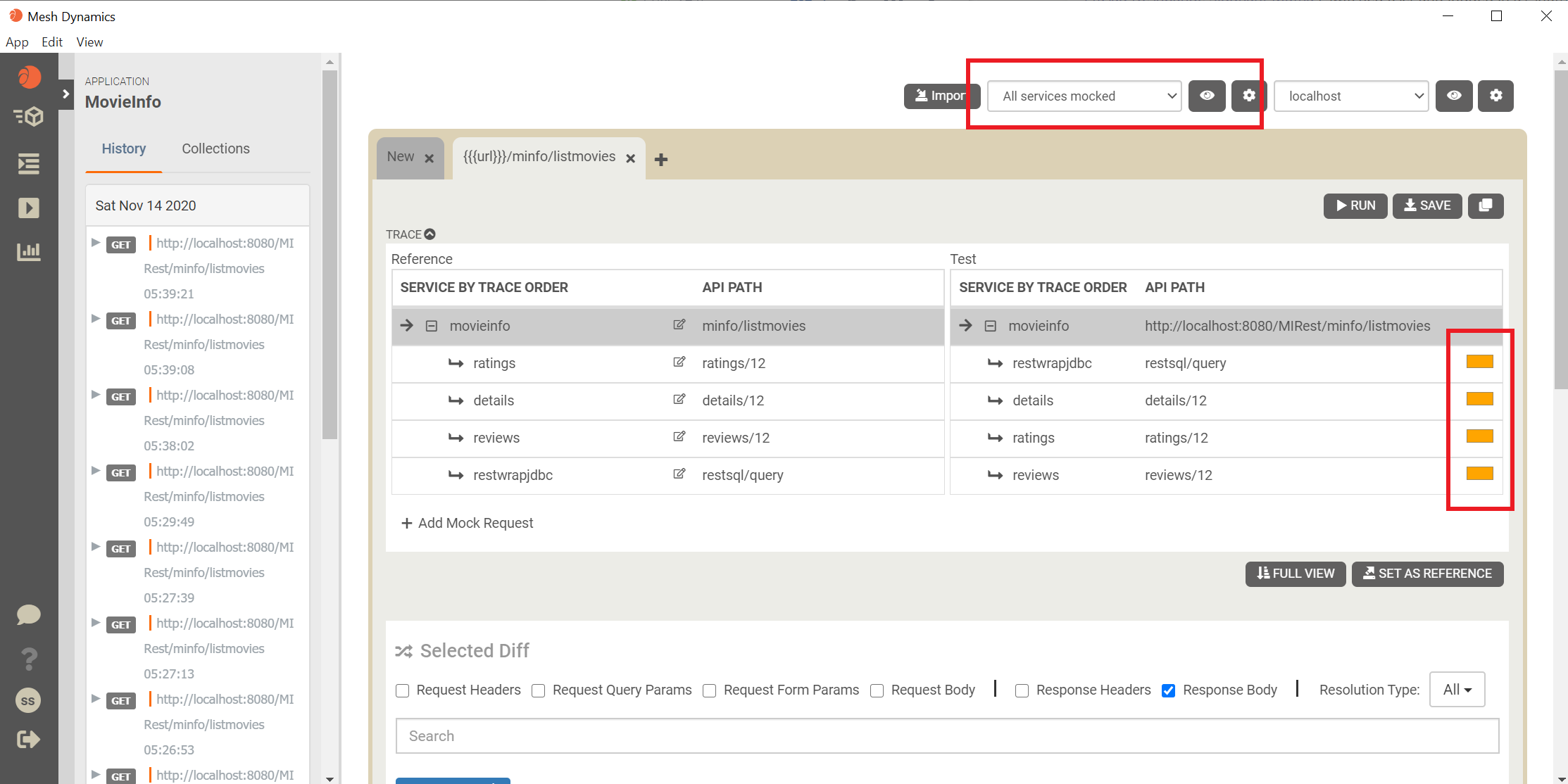The image size is (1568, 784).
Task: Close the minfo/listmovies tab
Action: [631, 158]
